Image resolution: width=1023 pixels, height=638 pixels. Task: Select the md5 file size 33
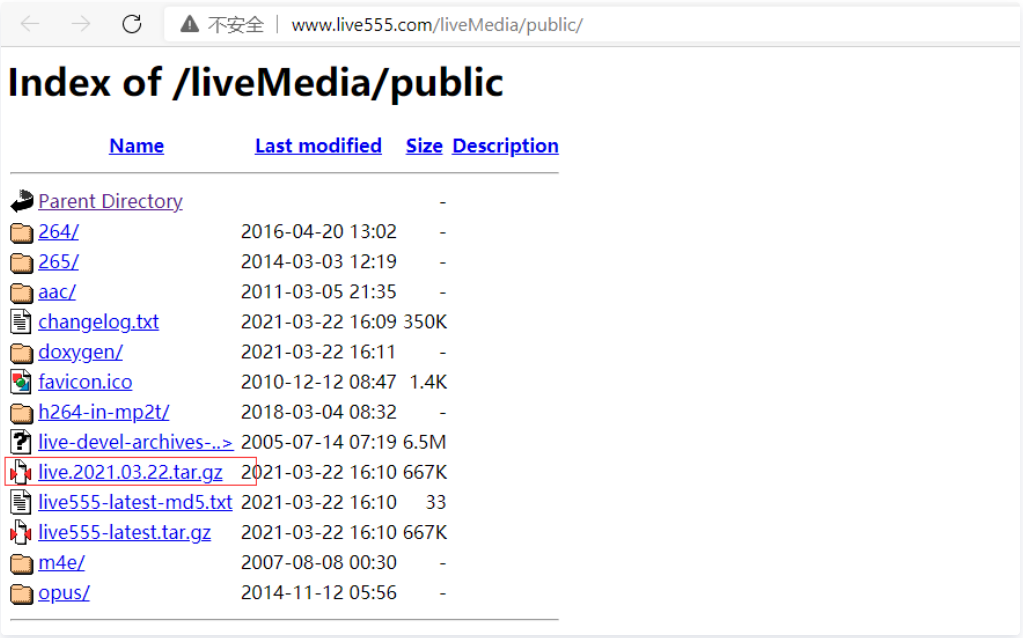436,502
